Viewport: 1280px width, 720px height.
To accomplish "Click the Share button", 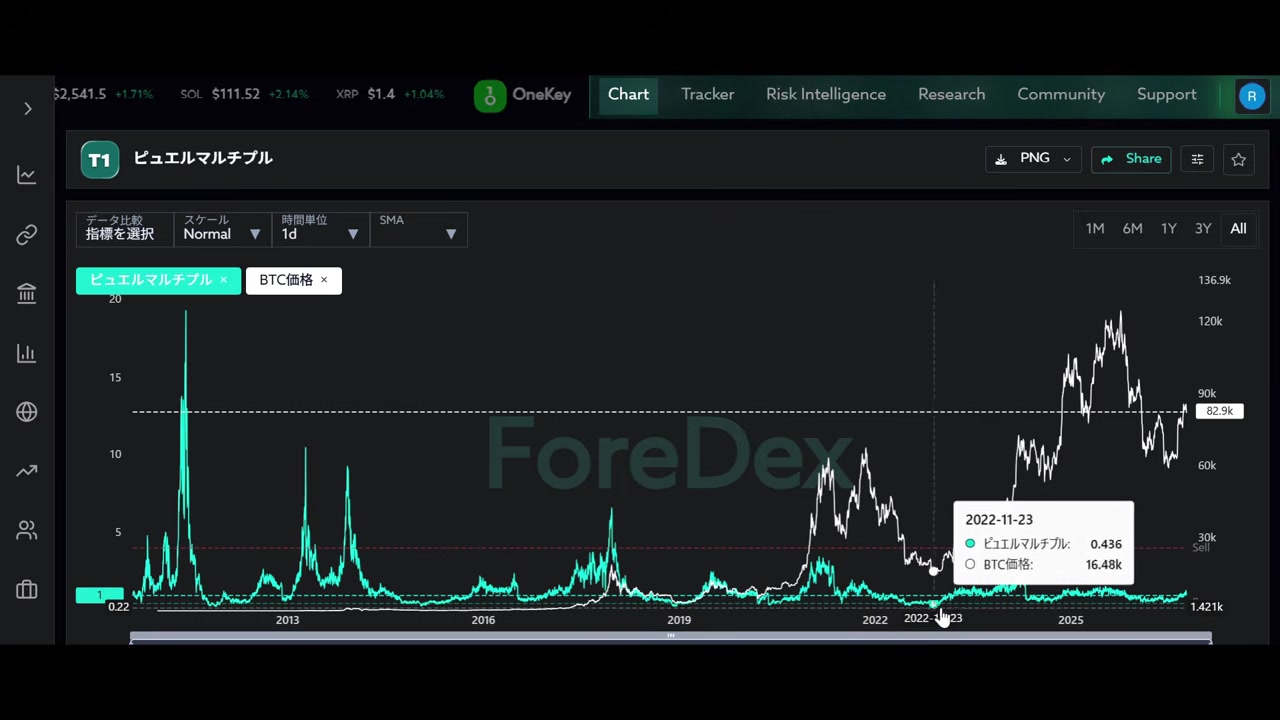I will [1131, 159].
